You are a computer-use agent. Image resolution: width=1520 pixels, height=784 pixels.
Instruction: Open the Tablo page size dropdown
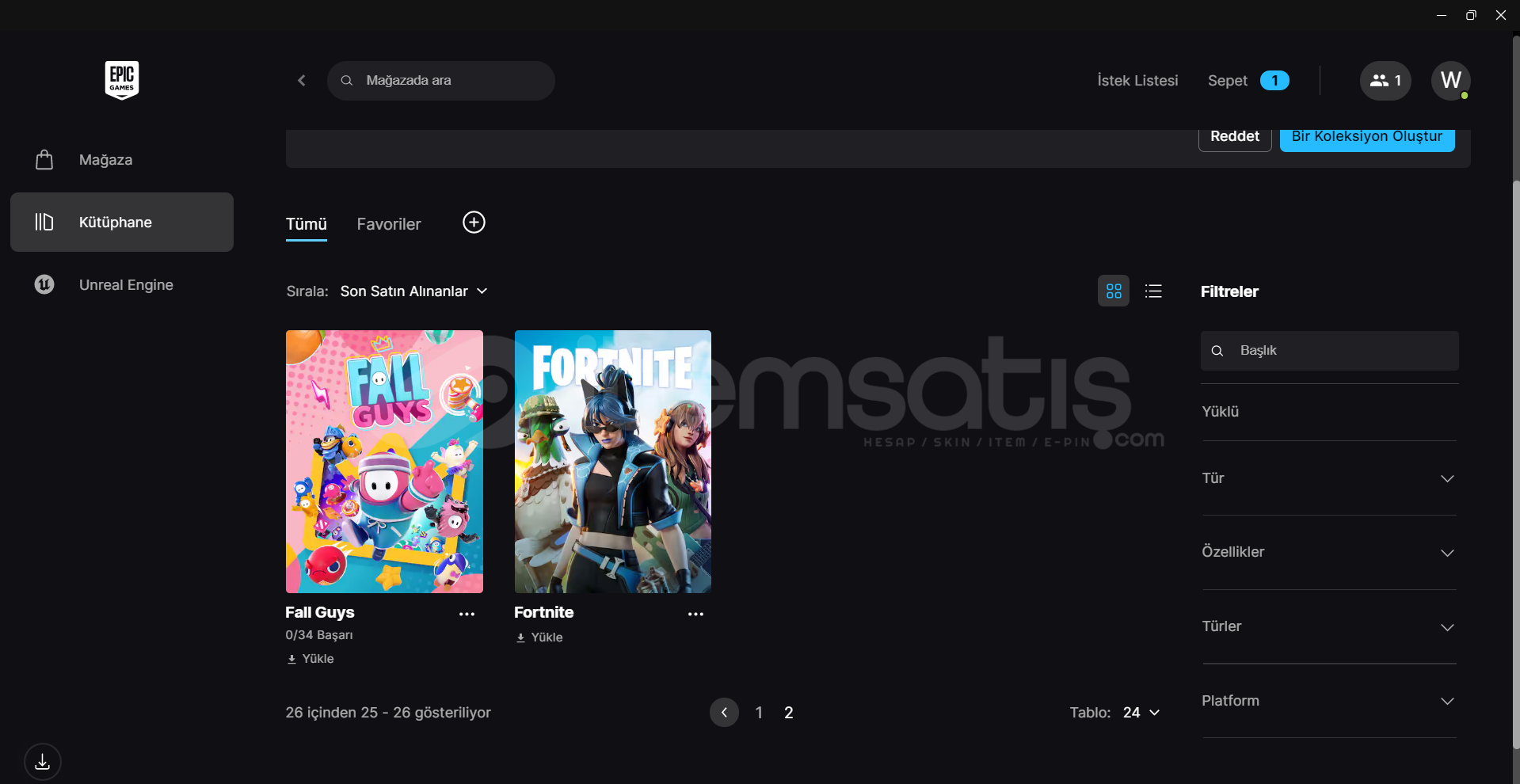pos(1141,713)
